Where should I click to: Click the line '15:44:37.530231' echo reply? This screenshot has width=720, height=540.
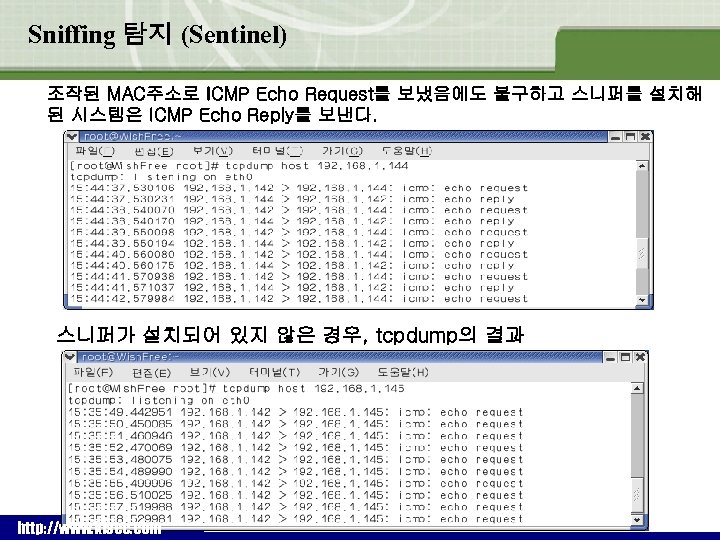(x=292, y=199)
